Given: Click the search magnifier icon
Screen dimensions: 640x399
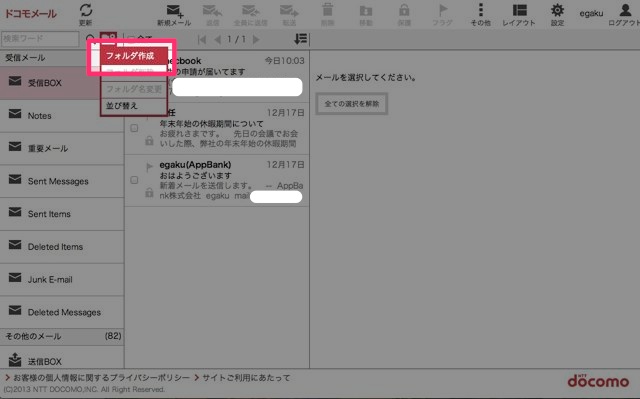Looking at the screenshot, I should (x=90, y=39).
